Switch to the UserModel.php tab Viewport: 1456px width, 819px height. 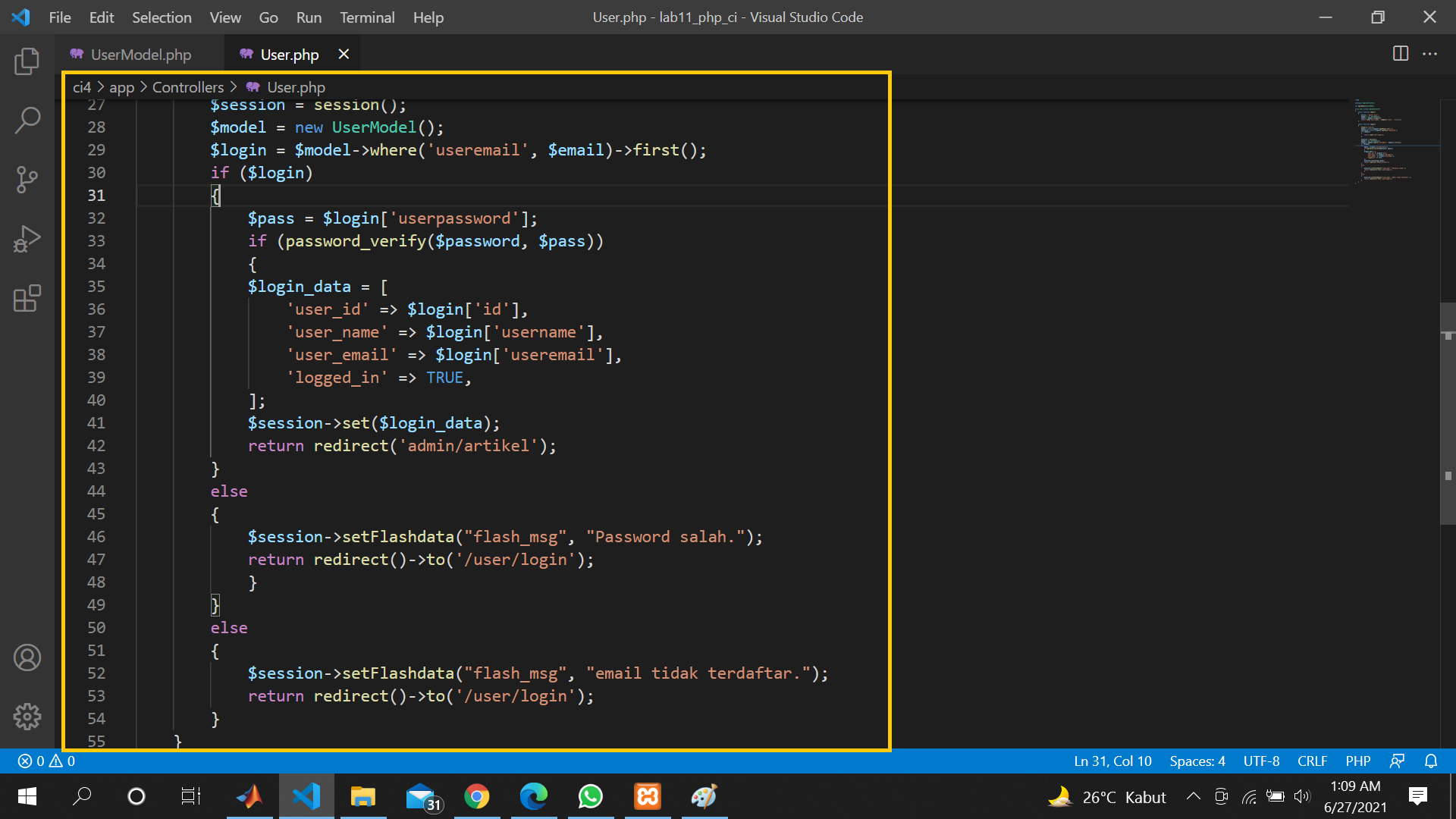(x=140, y=54)
